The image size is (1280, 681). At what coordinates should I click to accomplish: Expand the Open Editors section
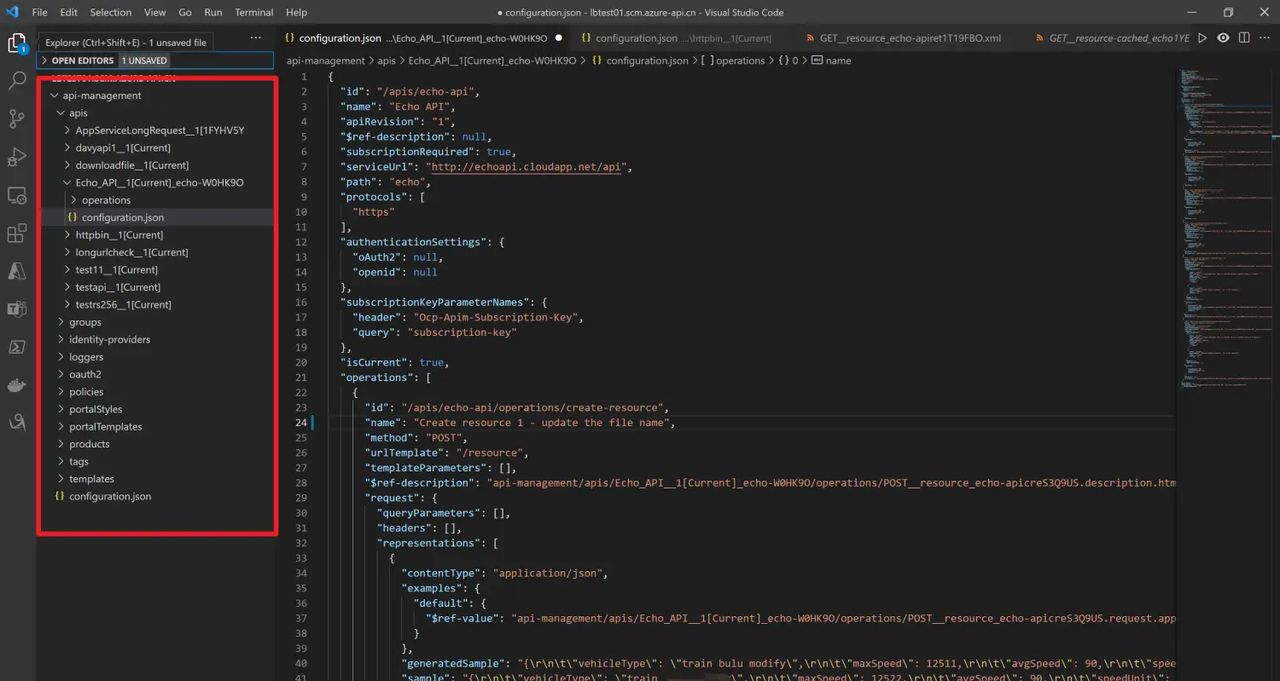pos(82,60)
